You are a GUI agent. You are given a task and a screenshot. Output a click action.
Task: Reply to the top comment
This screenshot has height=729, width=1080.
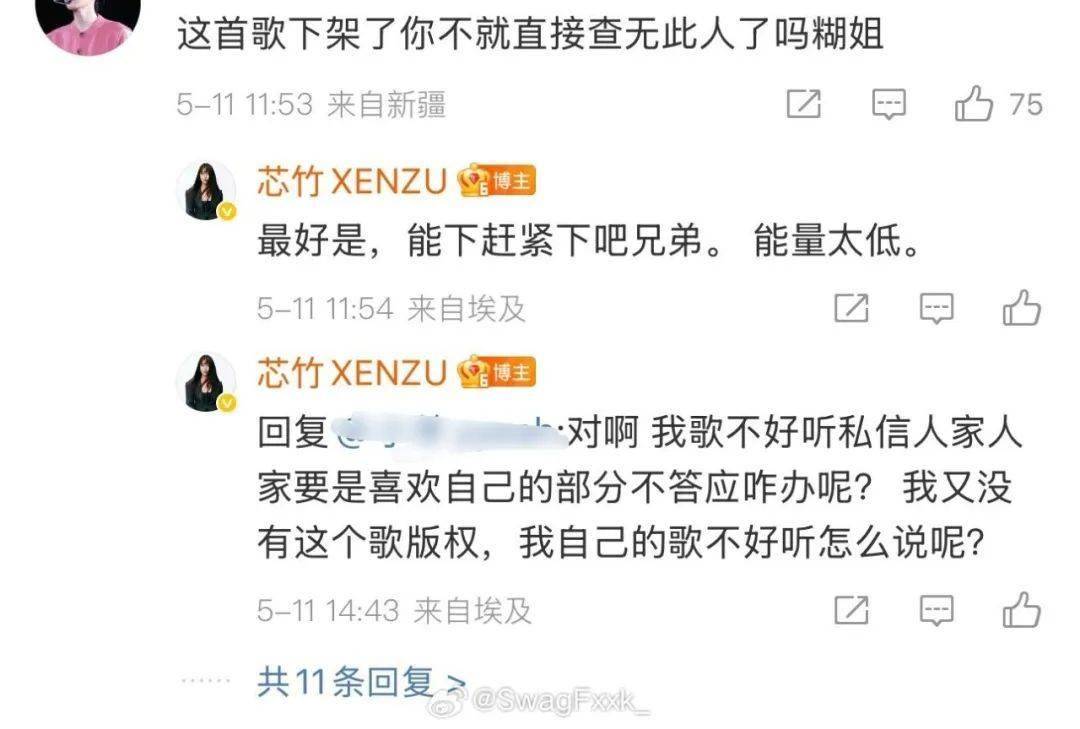click(x=889, y=105)
